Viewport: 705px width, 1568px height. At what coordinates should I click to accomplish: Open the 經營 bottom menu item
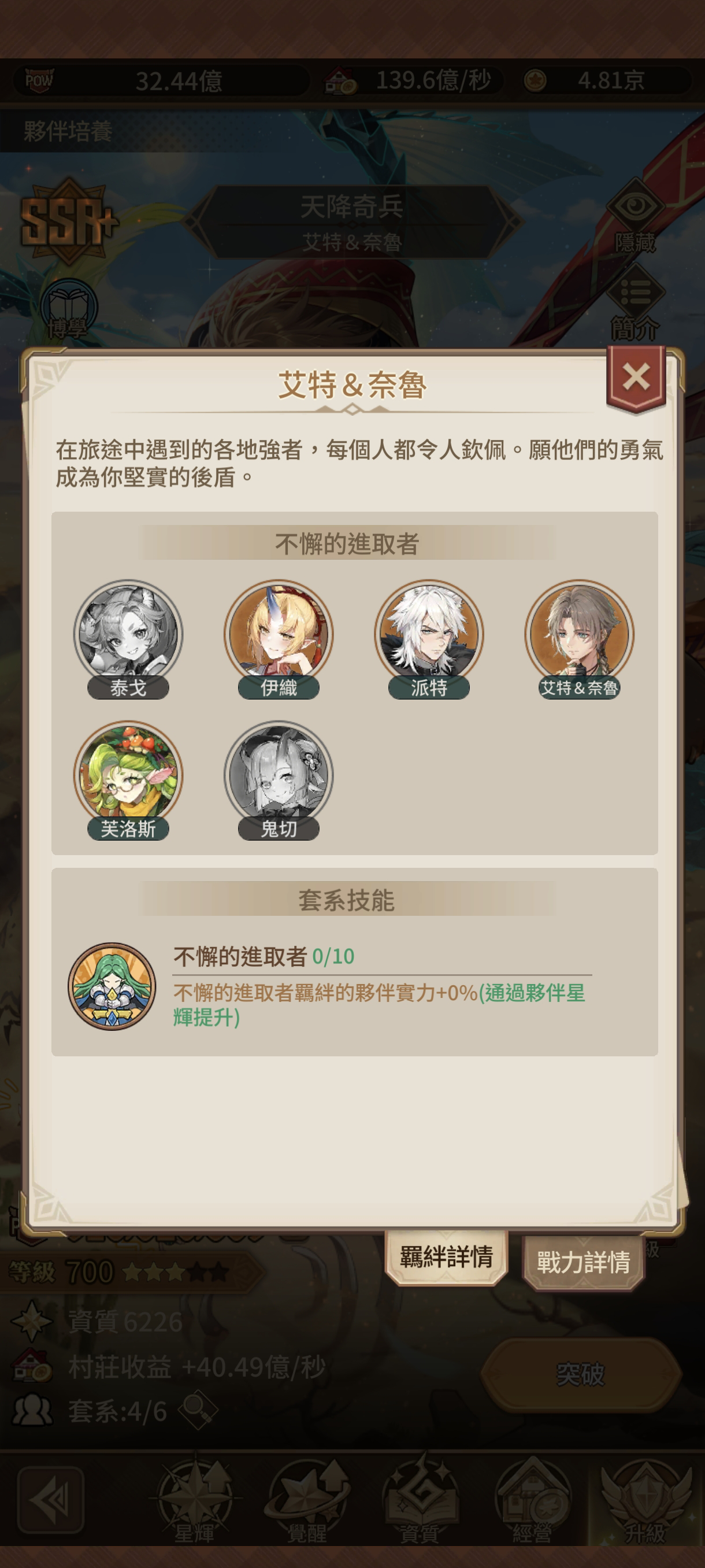532,1503
